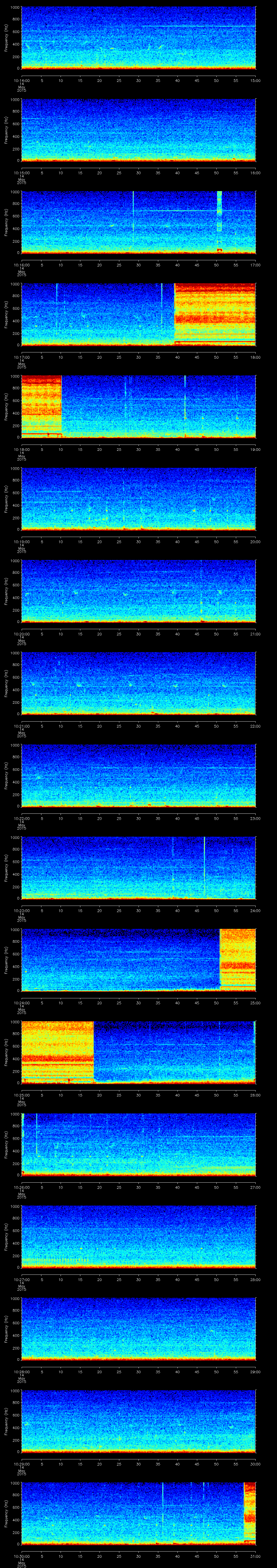The image size is (277, 1568).
Task: Click the "31:00" end time label
Action: 256,1556
